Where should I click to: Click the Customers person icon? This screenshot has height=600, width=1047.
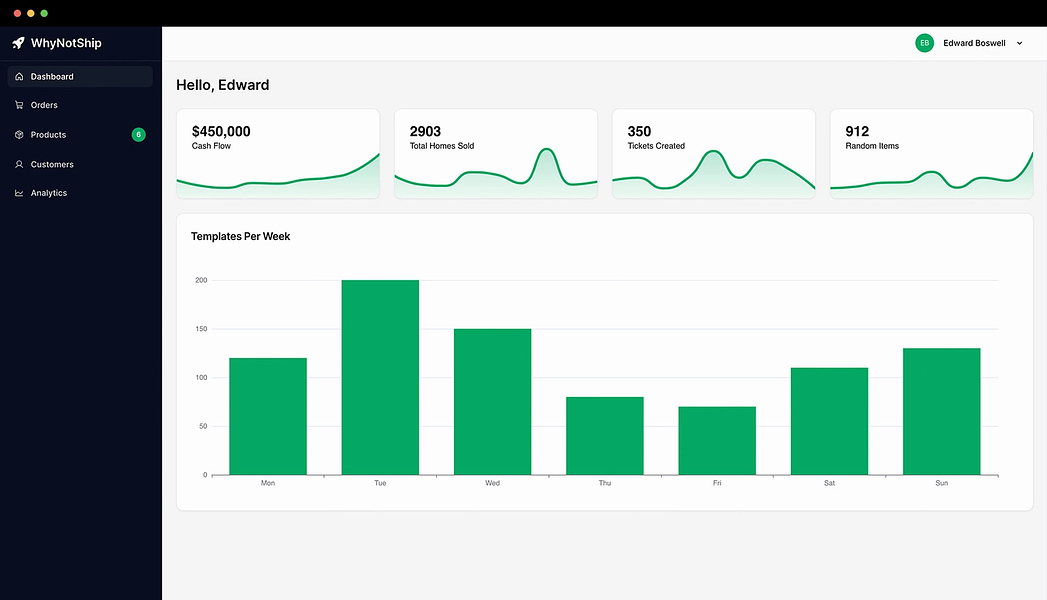click(x=19, y=164)
